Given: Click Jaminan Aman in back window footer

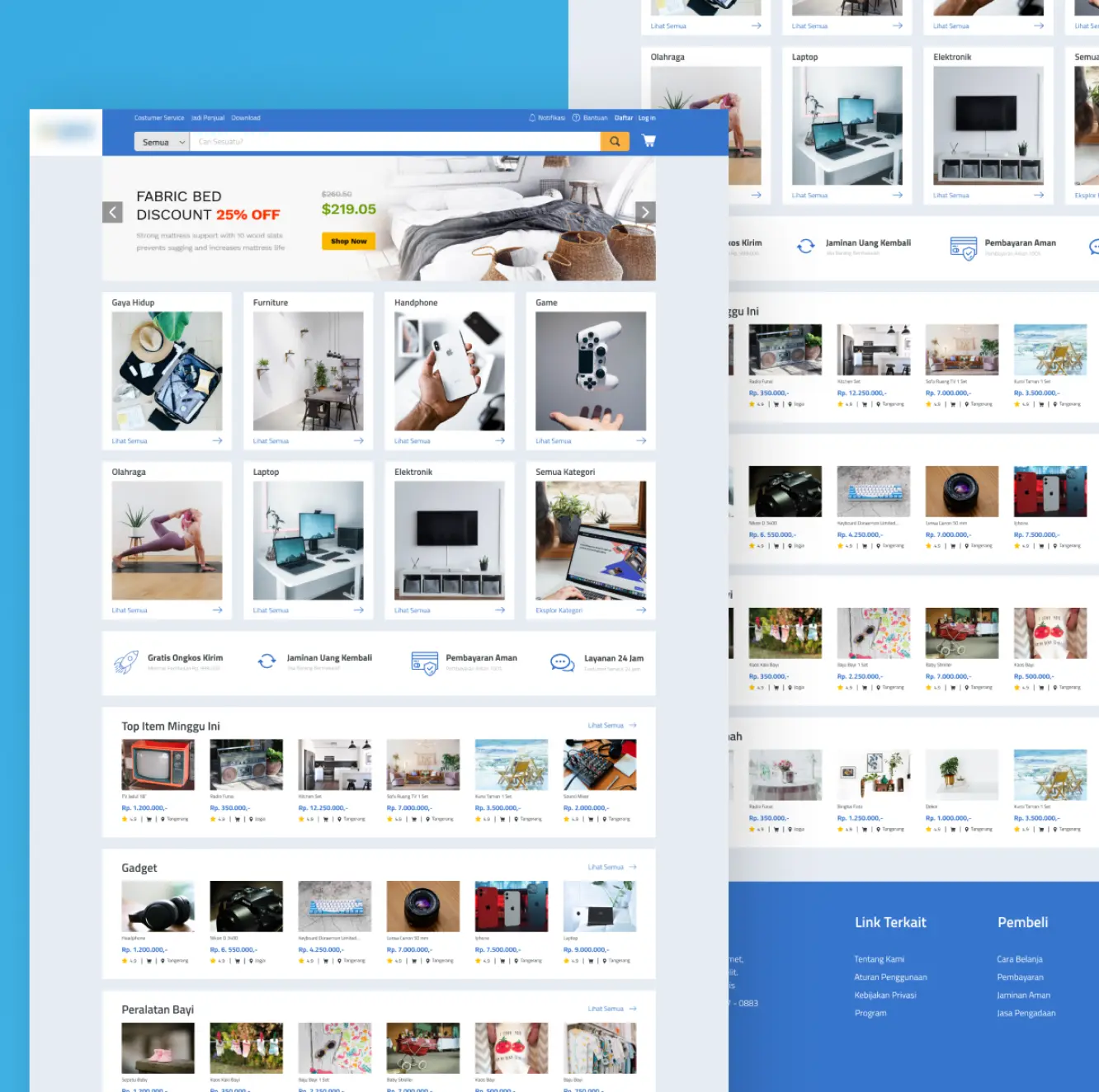Looking at the screenshot, I should [x=1023, y=996].
